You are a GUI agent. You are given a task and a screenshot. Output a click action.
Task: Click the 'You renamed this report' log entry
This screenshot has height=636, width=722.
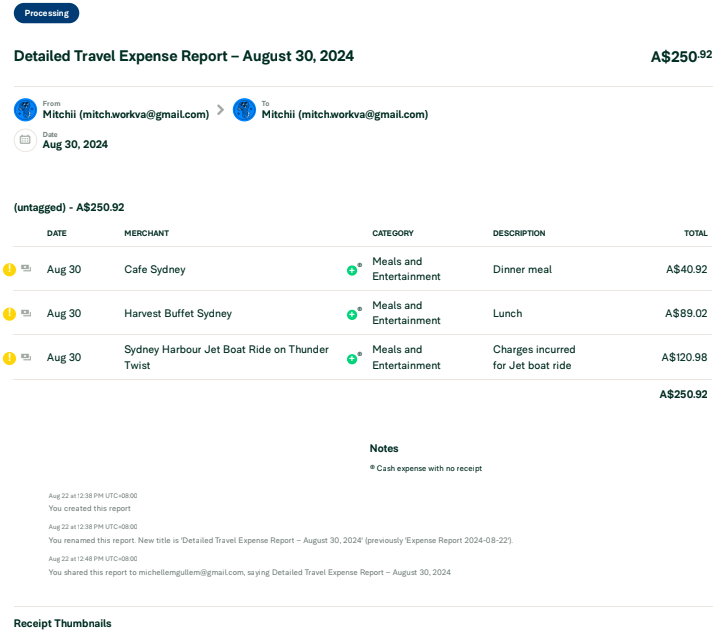point(280,540)
